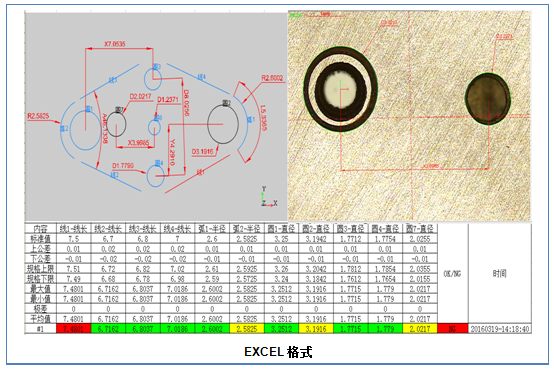The width and height of the screenshot is (554, 369).
Task: Select the R2.6002 radius label
Action: click(x=272, y=78)
